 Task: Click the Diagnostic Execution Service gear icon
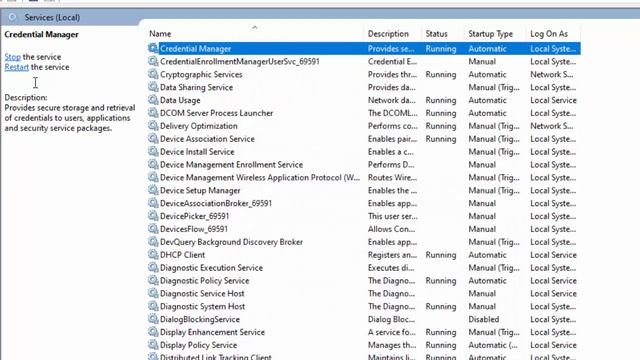click(153, 267)
